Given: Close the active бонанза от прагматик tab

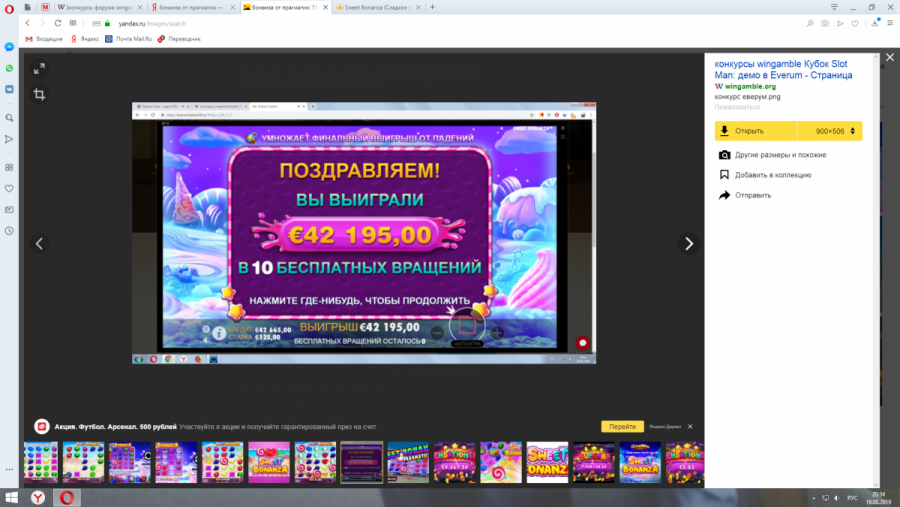Looking at the screenshot, I should pyautogui.click(x=325, y=7).
